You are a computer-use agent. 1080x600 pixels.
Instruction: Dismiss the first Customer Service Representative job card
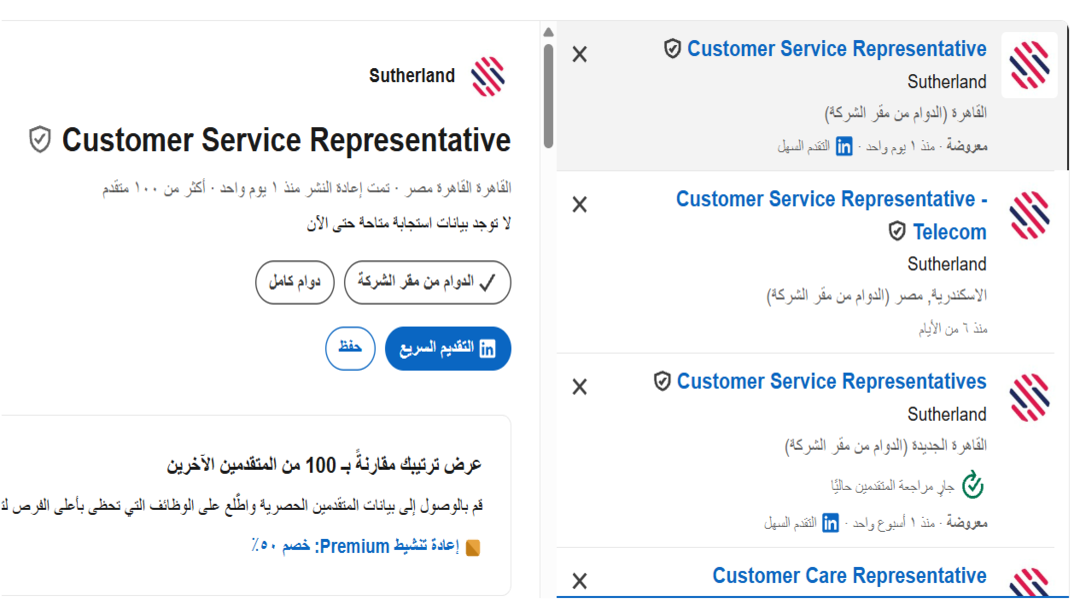579,54
